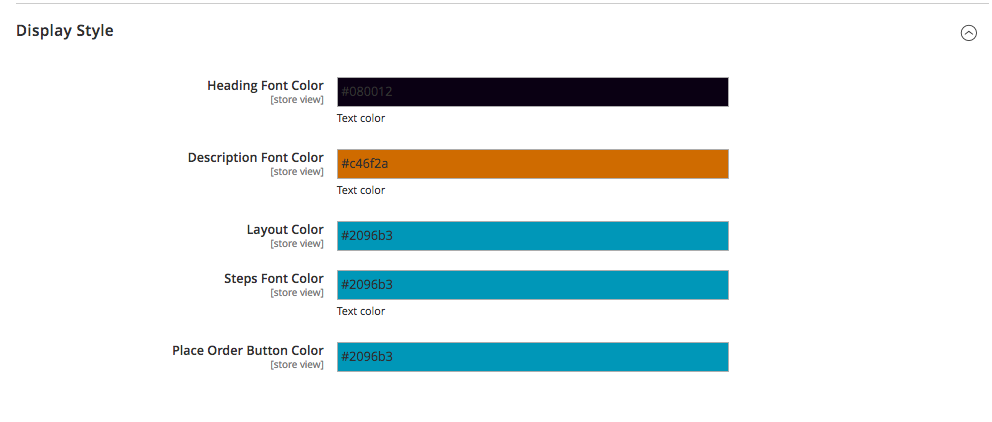Click store view scope under Steps Font Color

click(x=297, y=293)
